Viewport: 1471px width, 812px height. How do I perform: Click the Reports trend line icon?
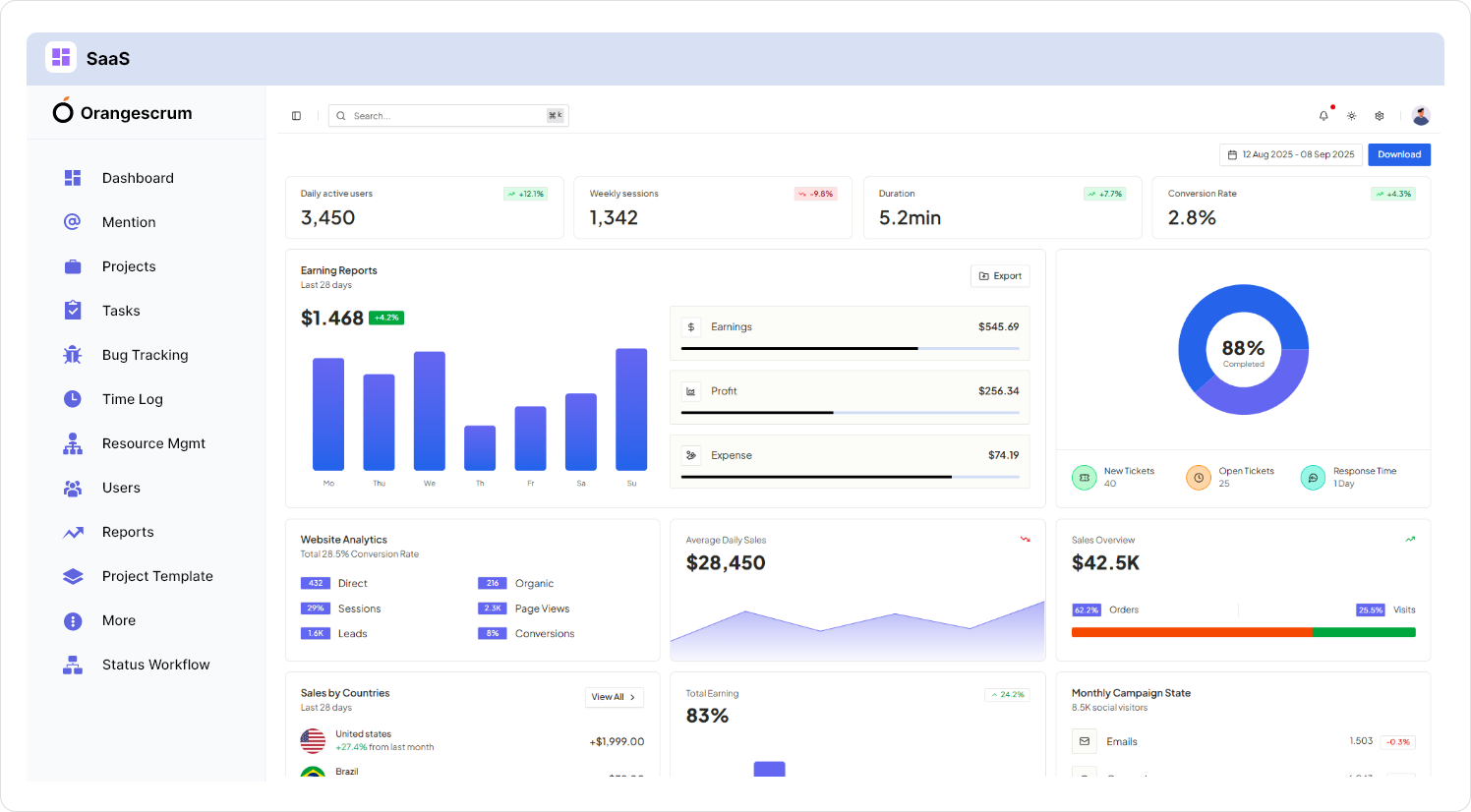click(x=73, y=532)
